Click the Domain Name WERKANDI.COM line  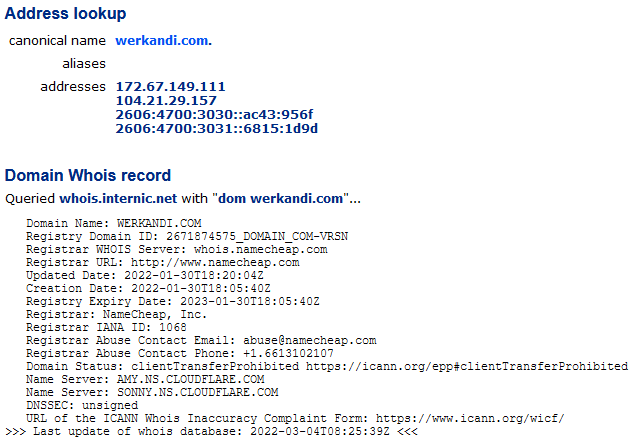point(114,223)
